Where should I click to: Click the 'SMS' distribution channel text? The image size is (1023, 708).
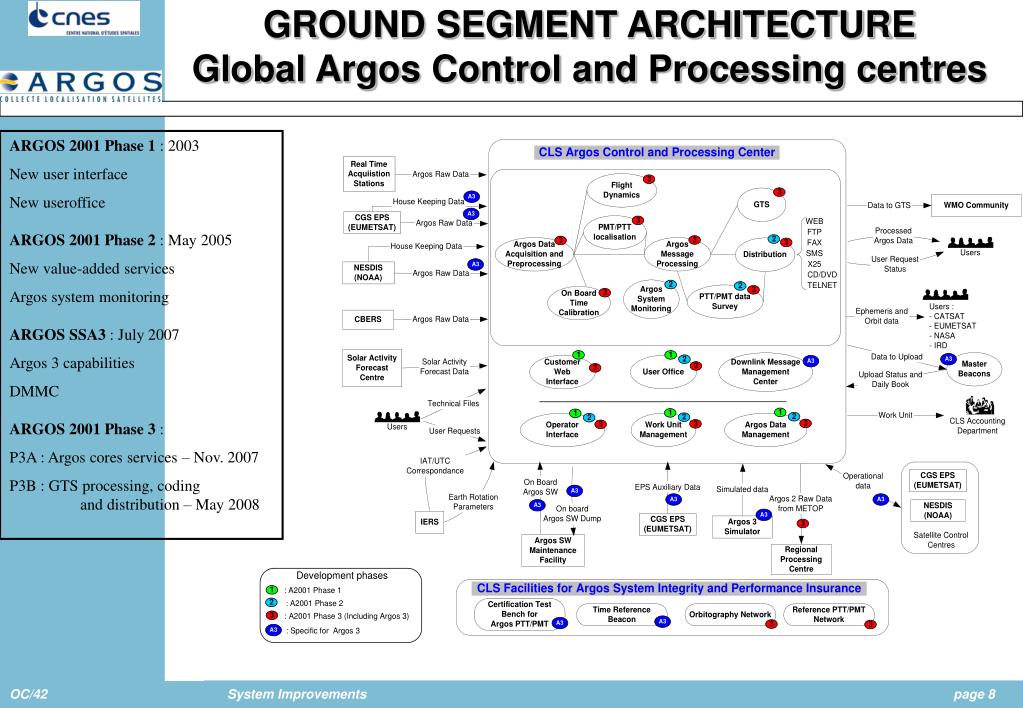(x=814, y=253)
